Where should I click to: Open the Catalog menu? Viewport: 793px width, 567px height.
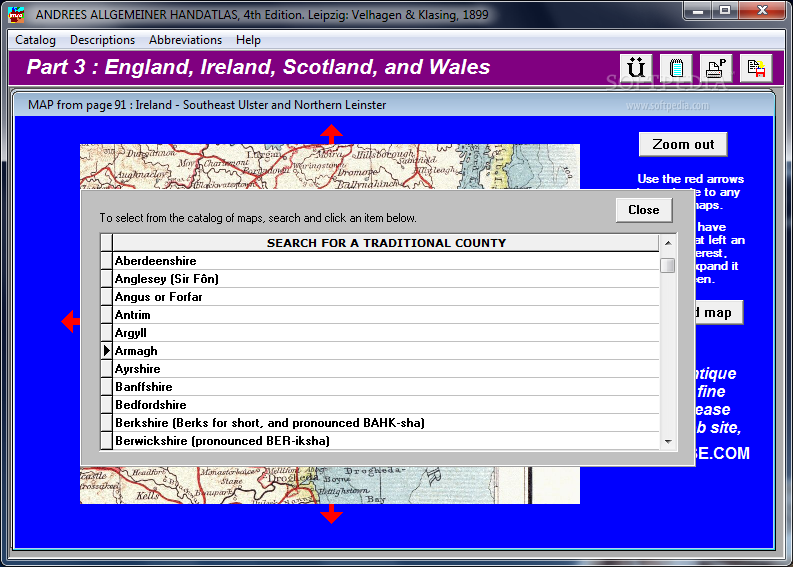(x=35, y=40)
